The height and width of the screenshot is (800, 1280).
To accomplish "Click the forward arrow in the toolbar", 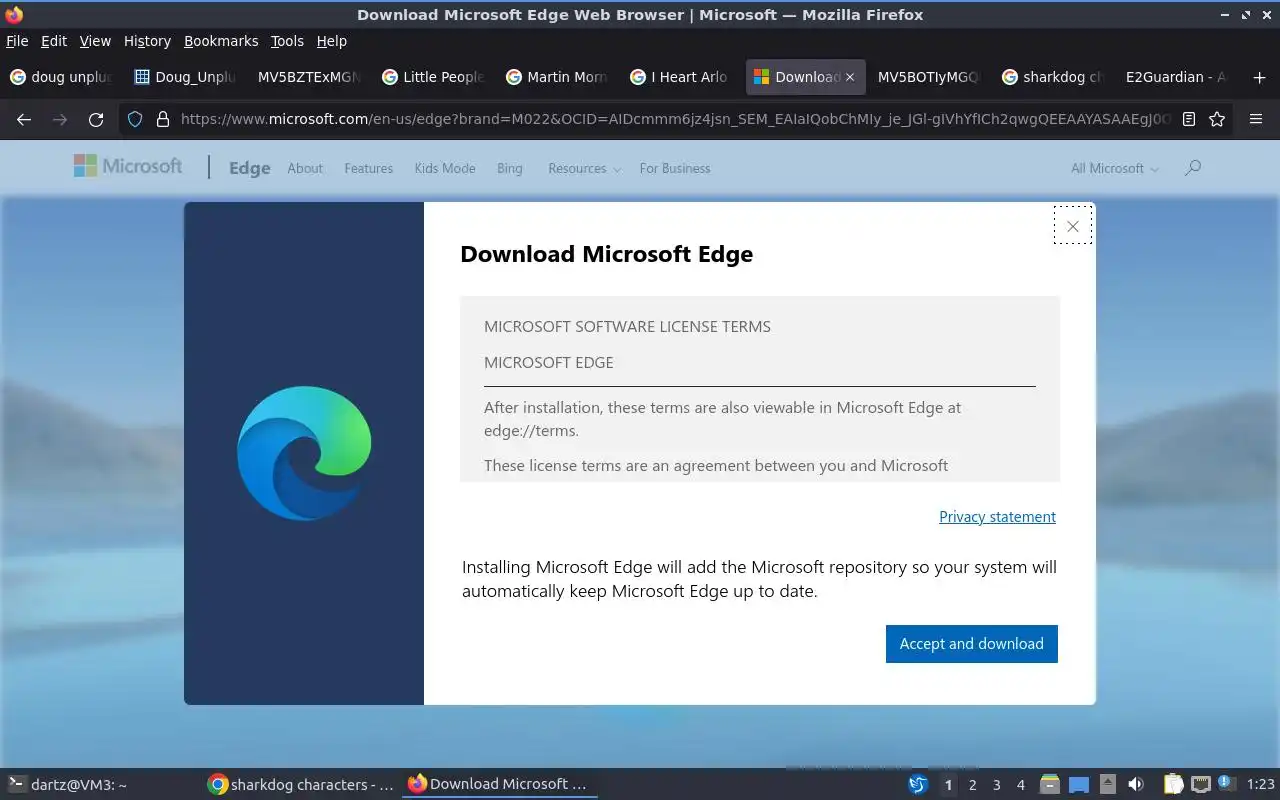I will tap(60, 119).
